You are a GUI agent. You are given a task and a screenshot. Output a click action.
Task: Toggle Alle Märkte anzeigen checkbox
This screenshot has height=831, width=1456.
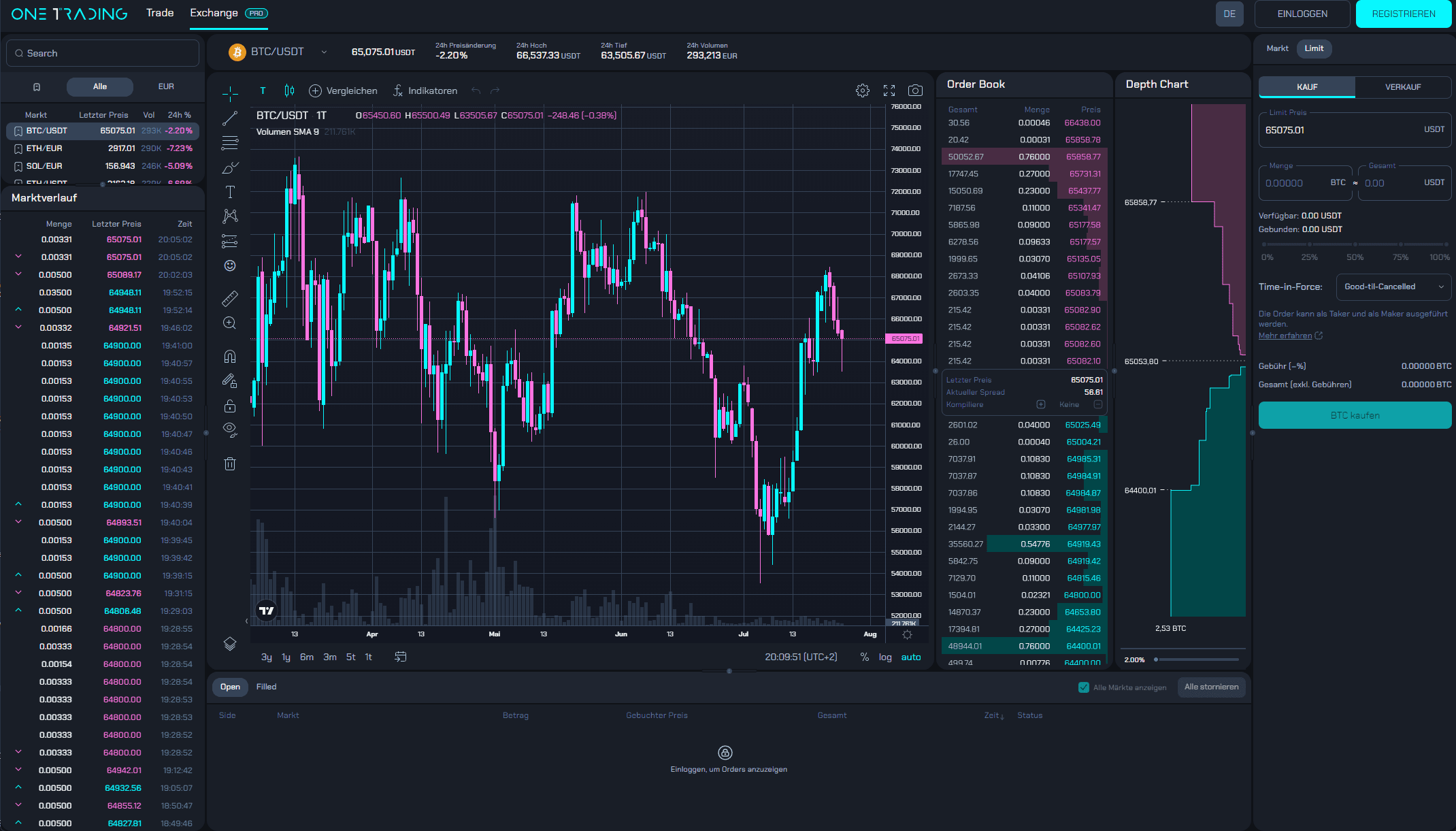coord(1084,687)
